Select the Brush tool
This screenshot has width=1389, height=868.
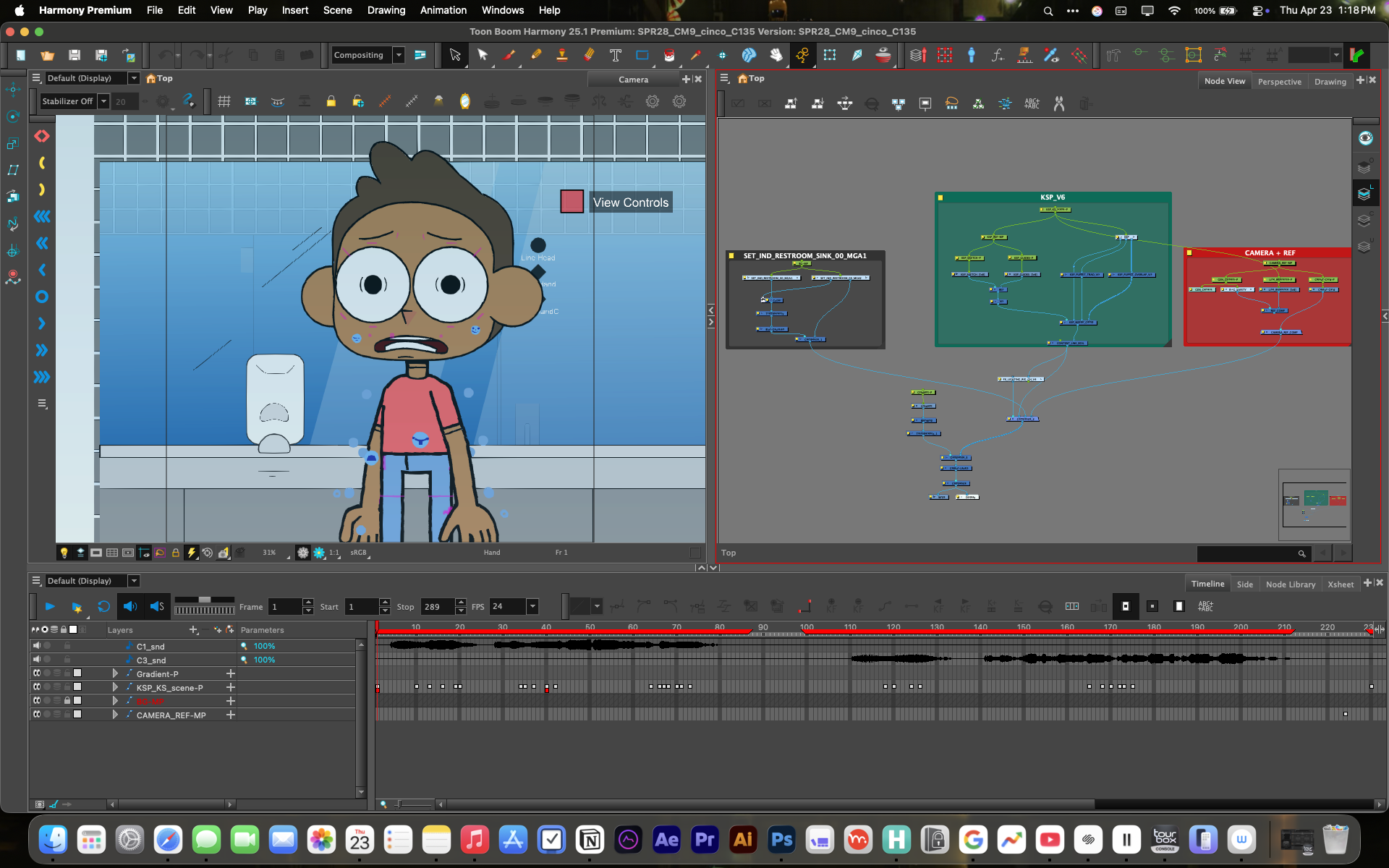tap(509, 55)
